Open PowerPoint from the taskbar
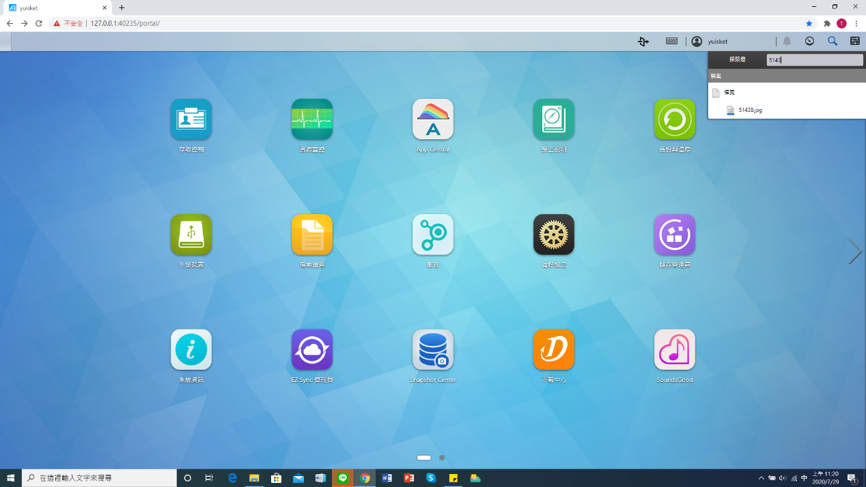The image size is (866, 487). pos(409,478)
